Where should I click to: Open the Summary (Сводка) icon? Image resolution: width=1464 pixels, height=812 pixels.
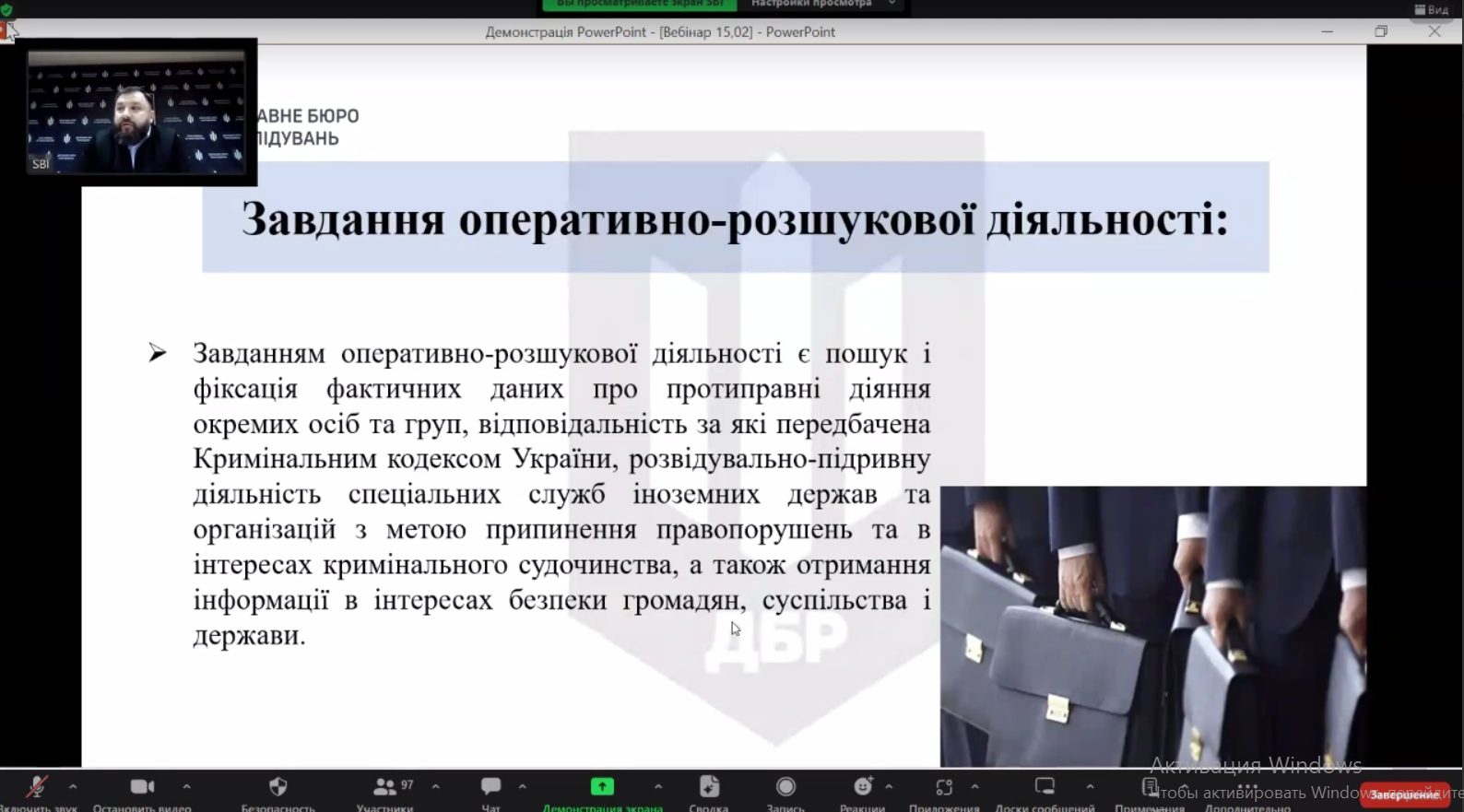point(708,787)
